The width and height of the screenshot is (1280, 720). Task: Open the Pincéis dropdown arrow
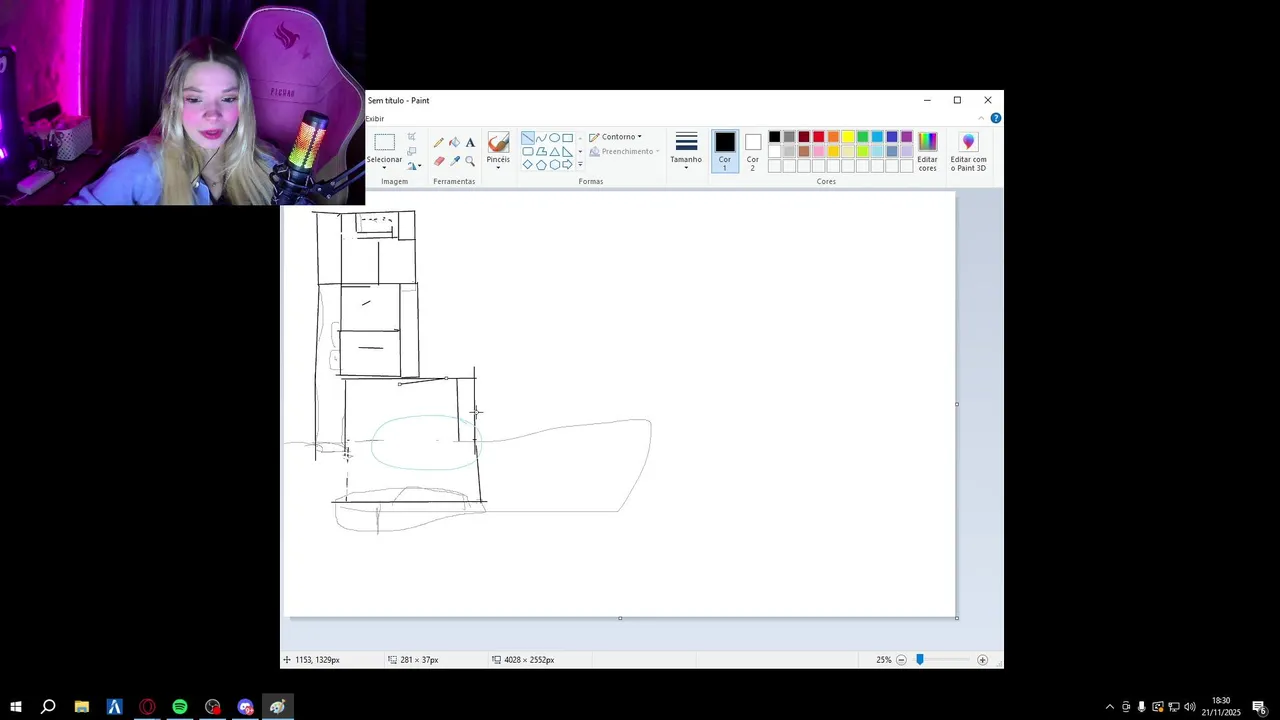(498, 168)
